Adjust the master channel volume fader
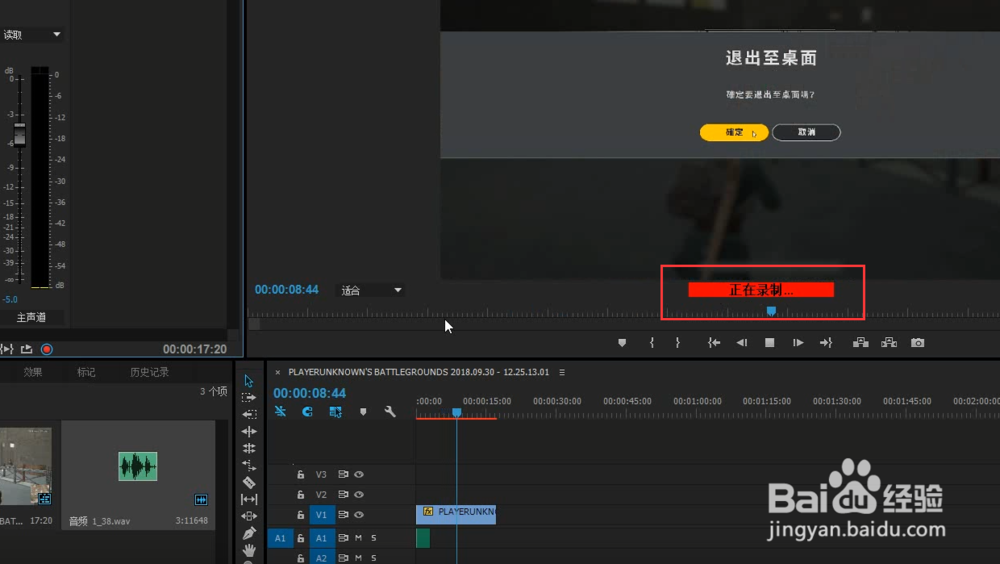Viewport: 1000px width, 564px height. pyautogui.click(x=20, y=134)
